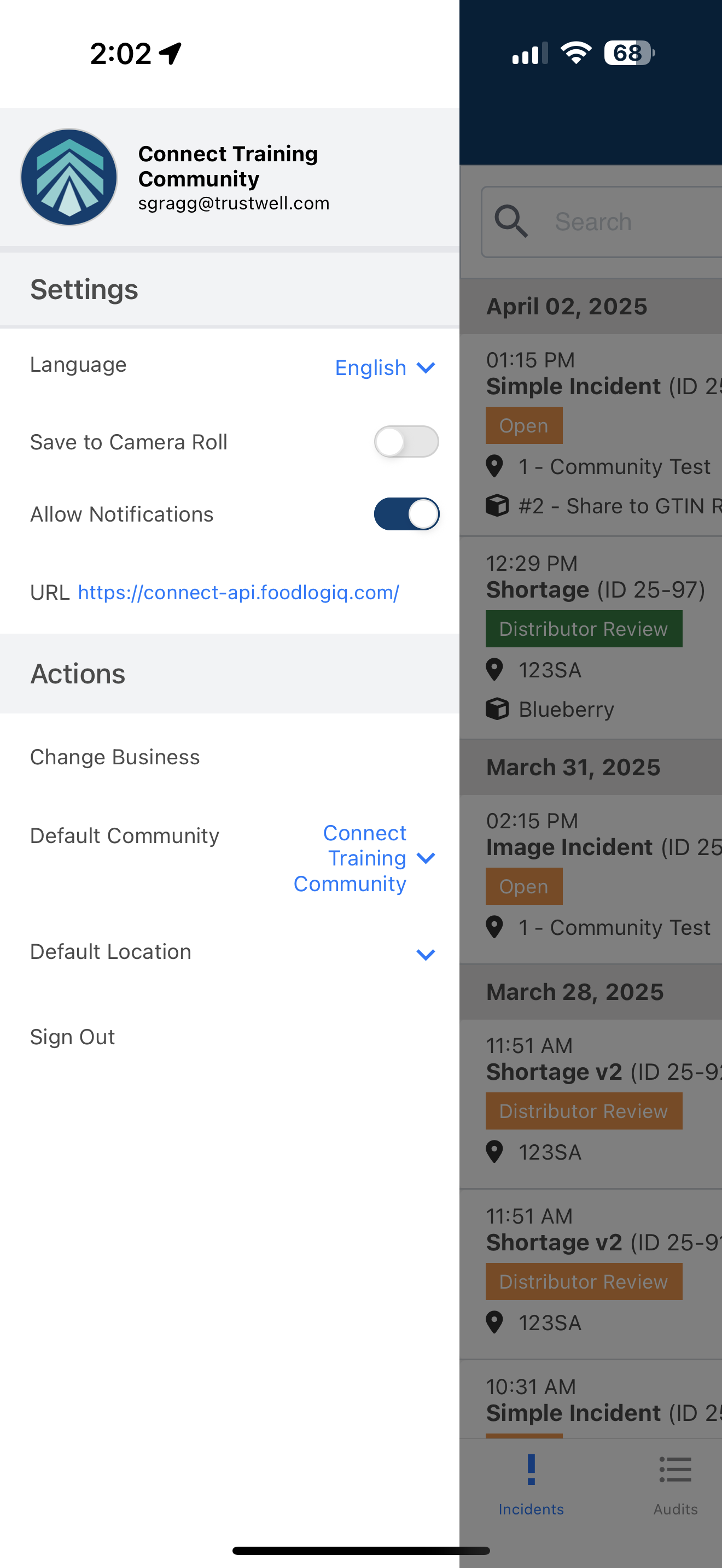Expand the Default Community chevron
The height and width of the screenshot is (1568, 722).
point(426,858)
